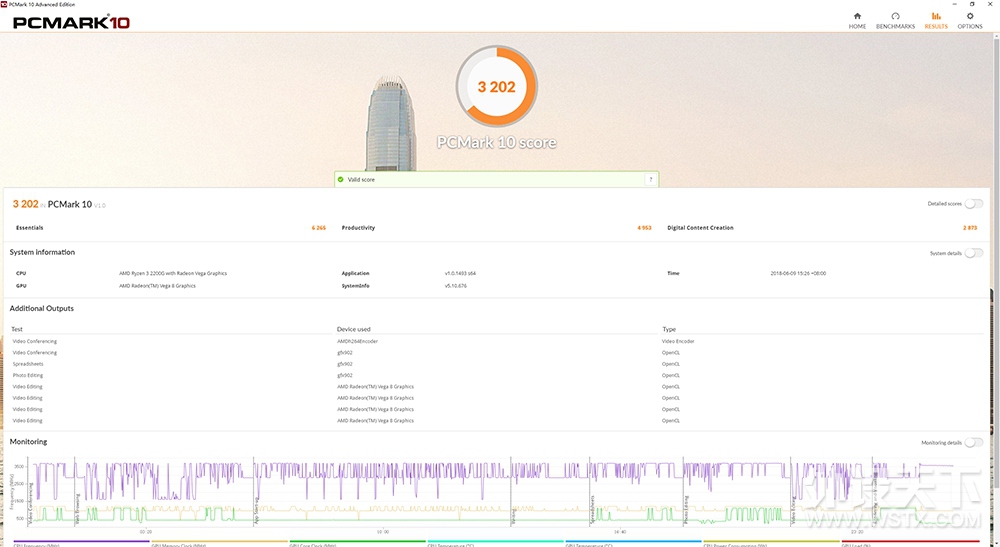Viewport: 1000px width, 547px height.
Task: Select the Digital Content Creation value 2 873
Action: [970, 228]
